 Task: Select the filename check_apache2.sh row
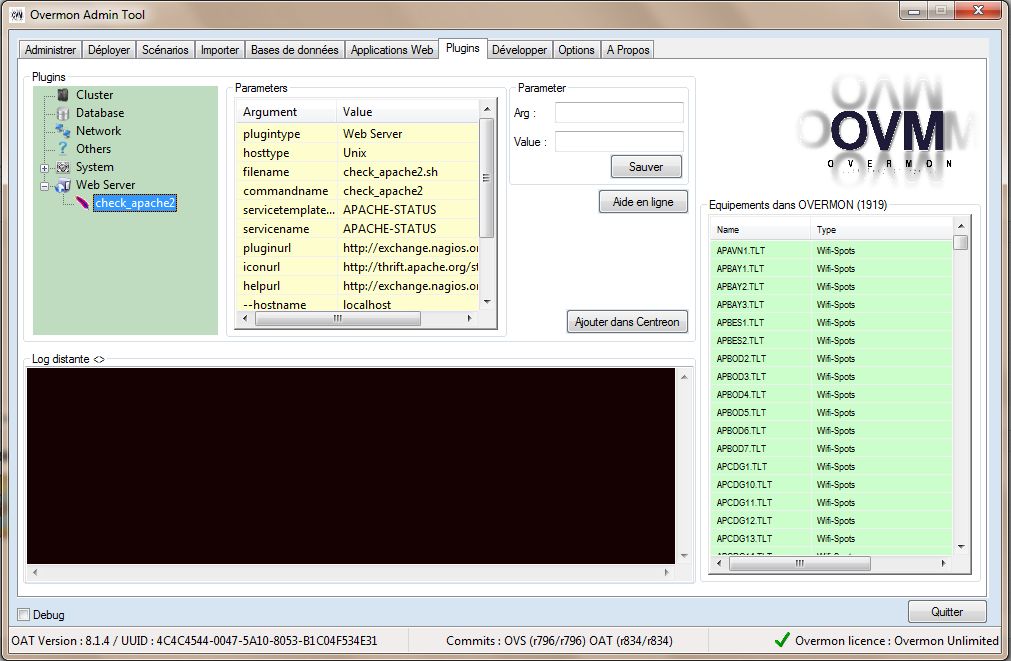[x=358, y=172]
